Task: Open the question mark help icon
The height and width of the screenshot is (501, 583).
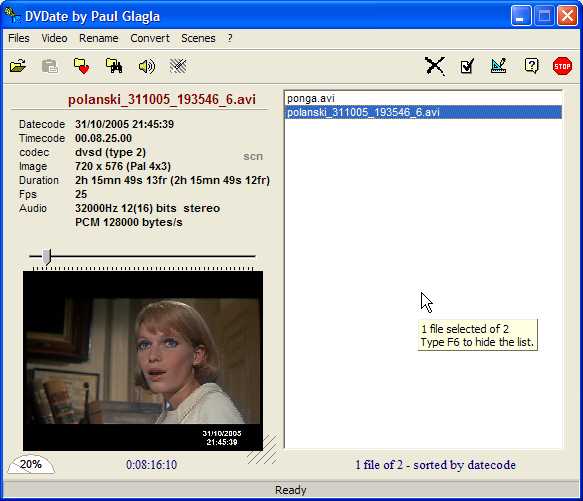Action: pos(531,66)
